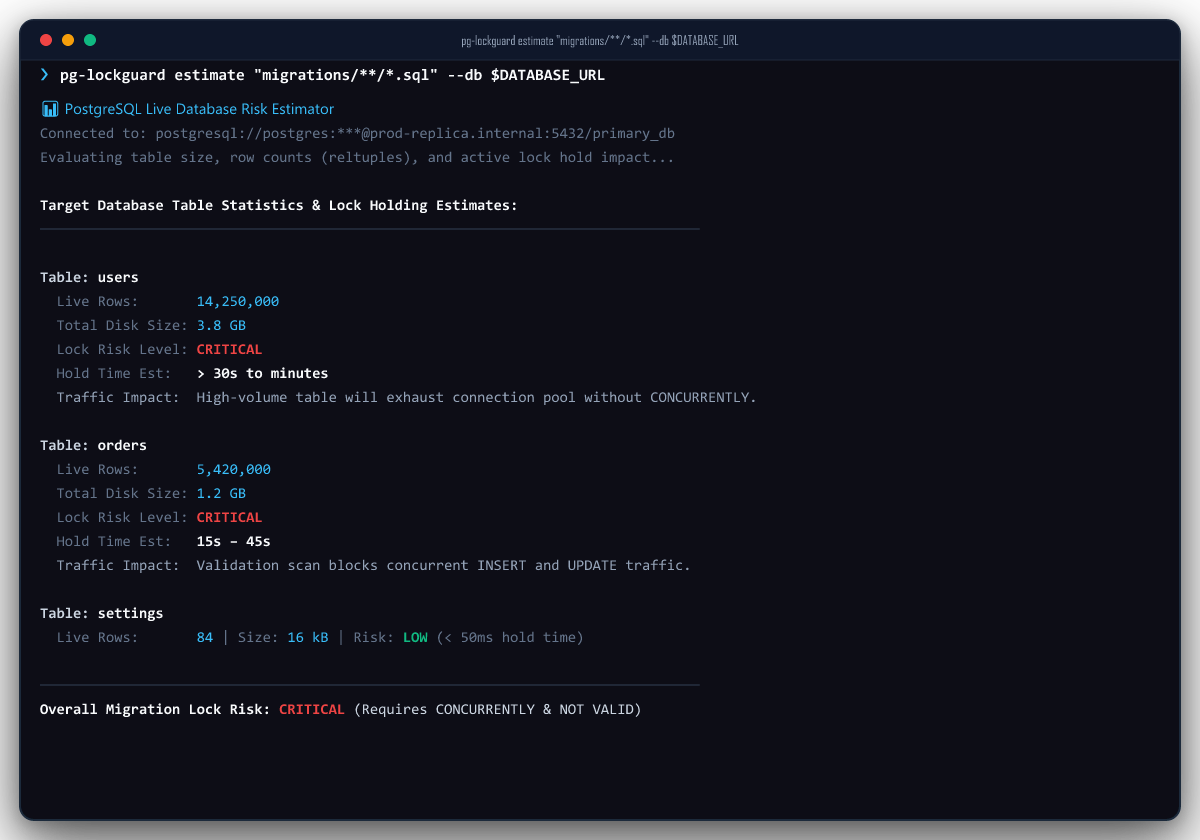Click the 'Table: users' header
The image size is (1200, 840).
89,277
